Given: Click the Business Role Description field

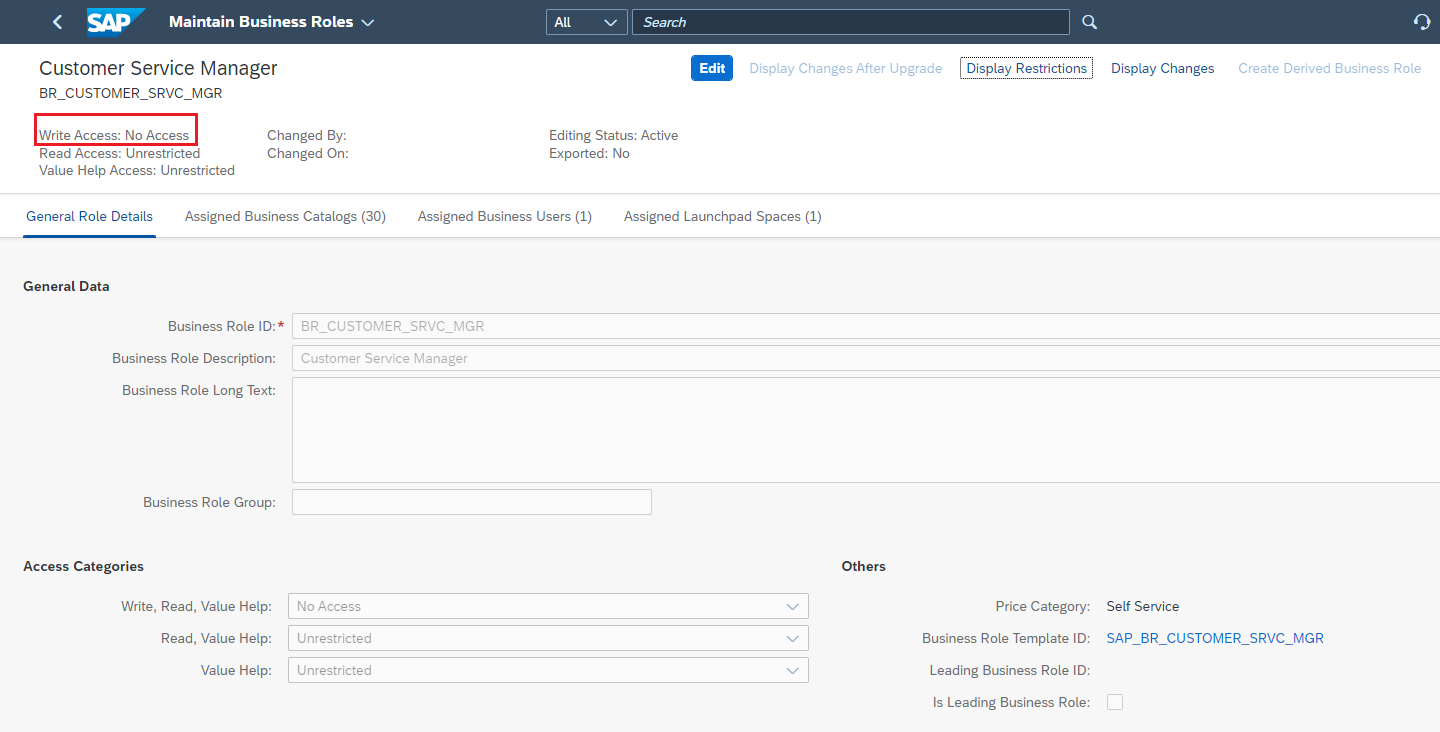Looking at the screenshot, I should (866, 358).
